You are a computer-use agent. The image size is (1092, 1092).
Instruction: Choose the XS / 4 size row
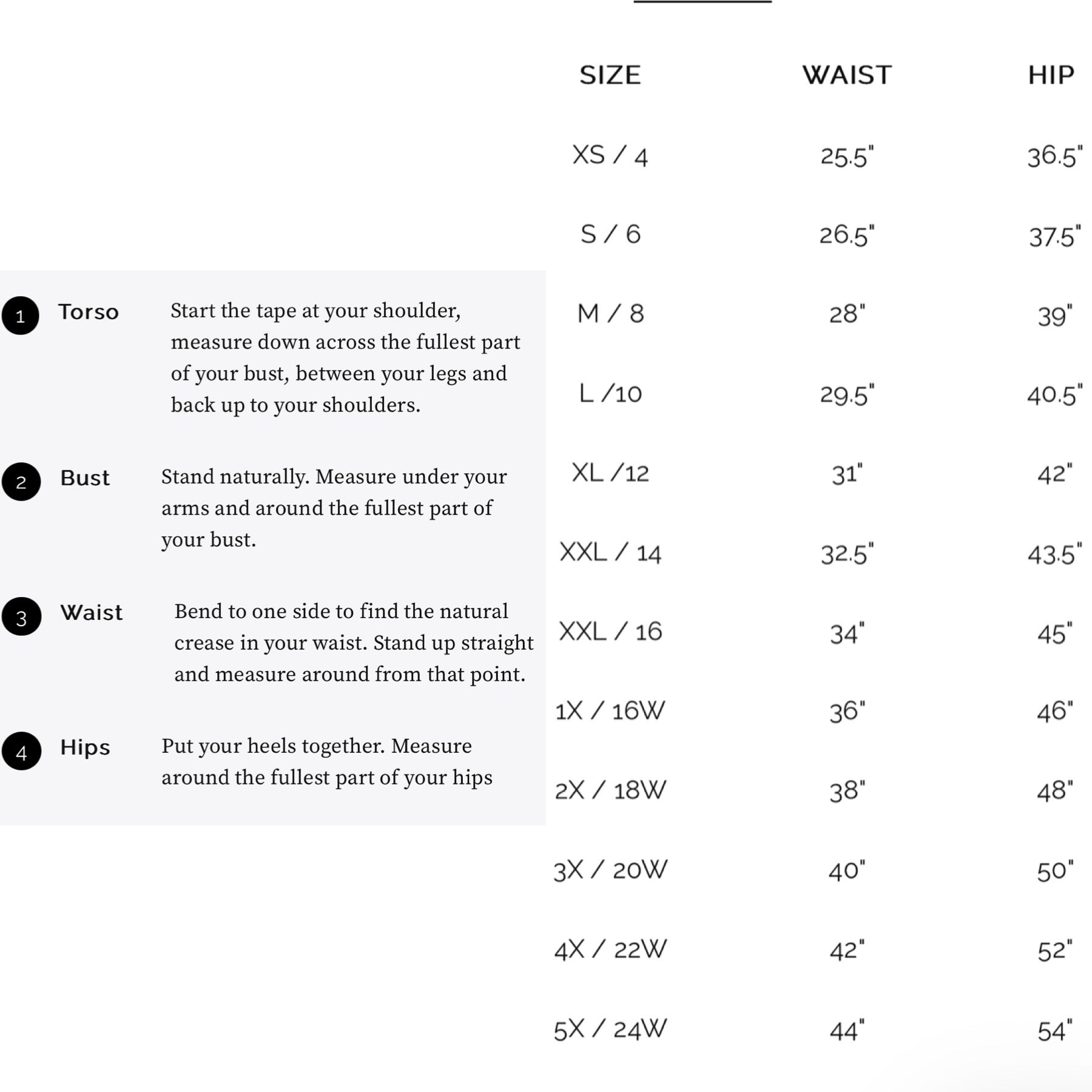[819, 155]
